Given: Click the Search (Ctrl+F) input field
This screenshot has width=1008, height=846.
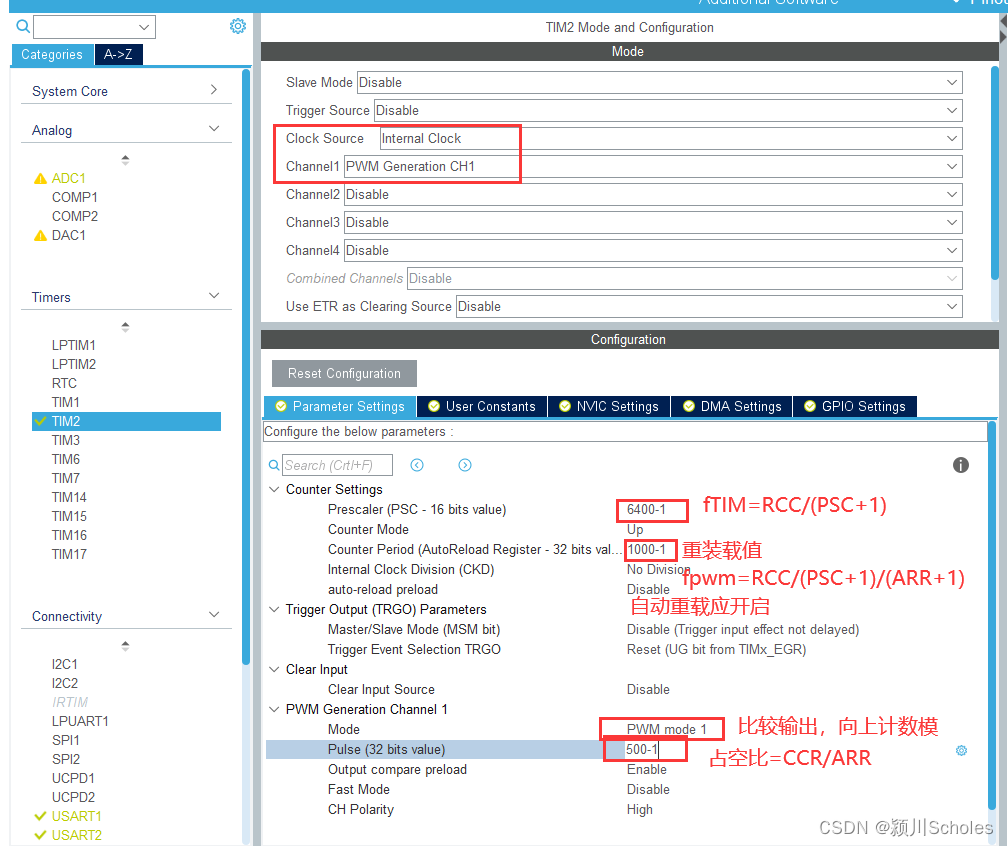Looking at the screenshot, I should (335, 465).
